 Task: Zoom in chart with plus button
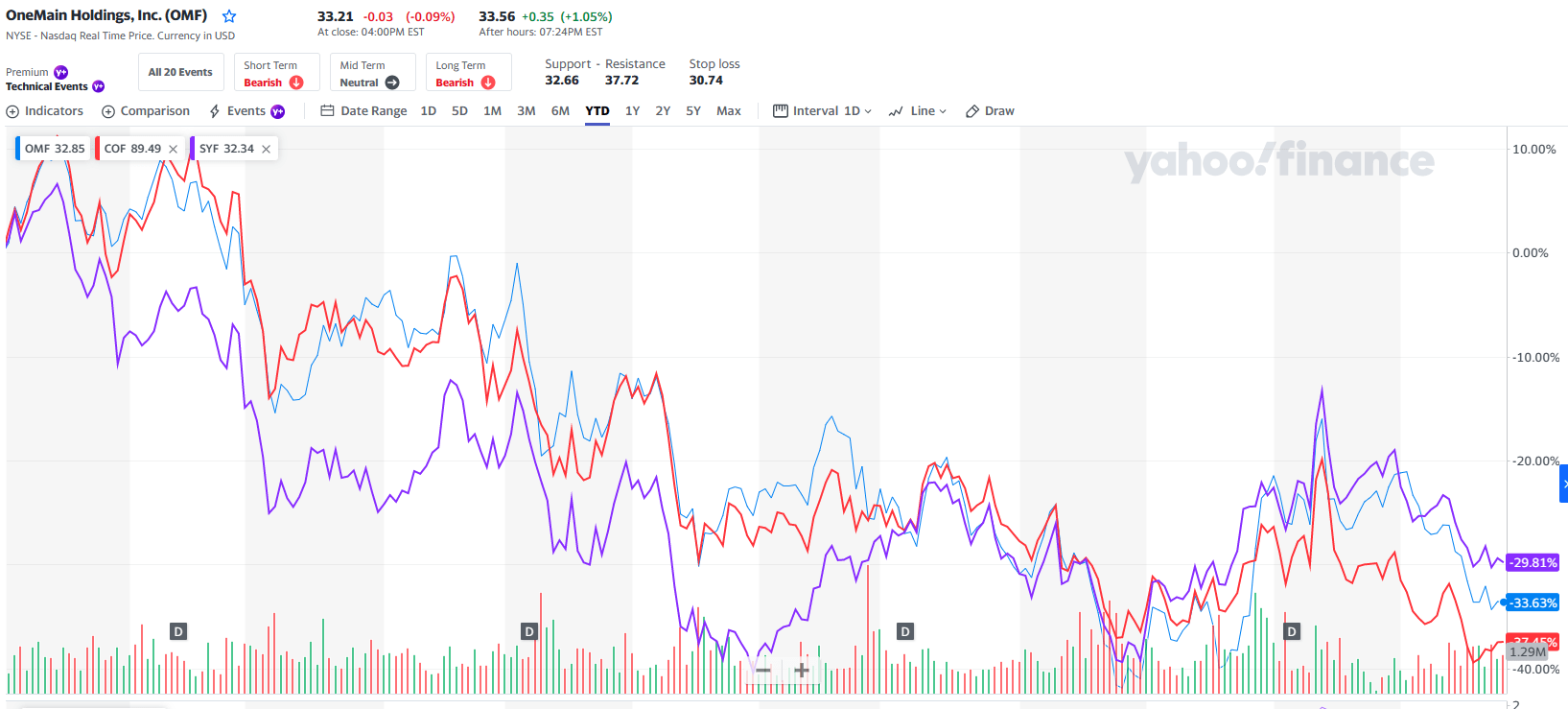802,670
